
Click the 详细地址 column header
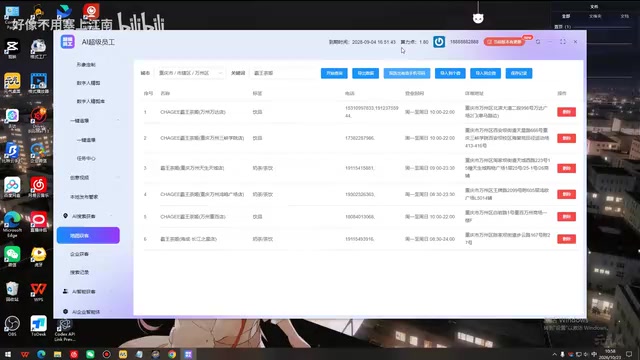tap(474, 93)
